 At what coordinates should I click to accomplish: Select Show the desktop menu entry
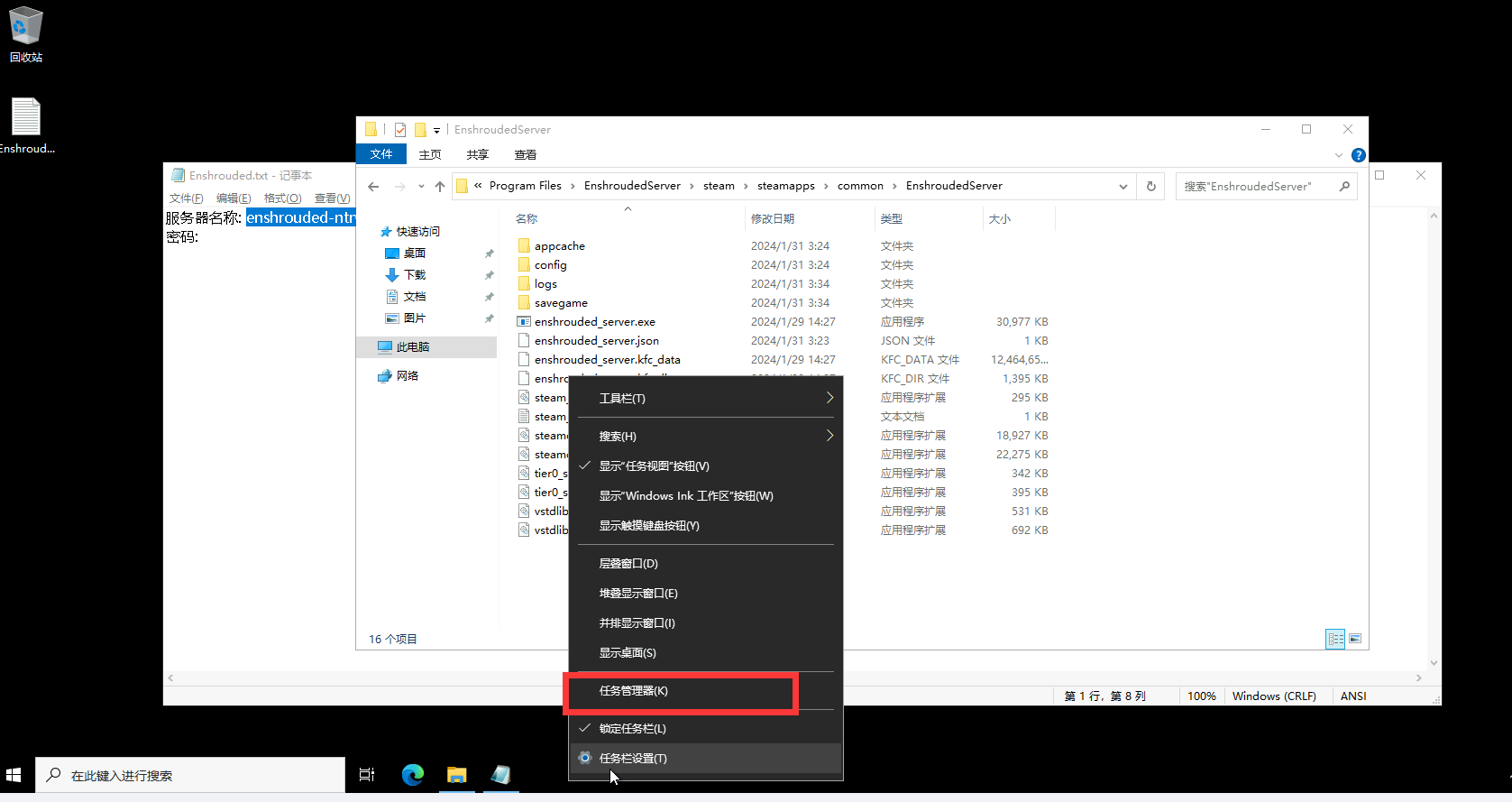click(x=706, y=653)
